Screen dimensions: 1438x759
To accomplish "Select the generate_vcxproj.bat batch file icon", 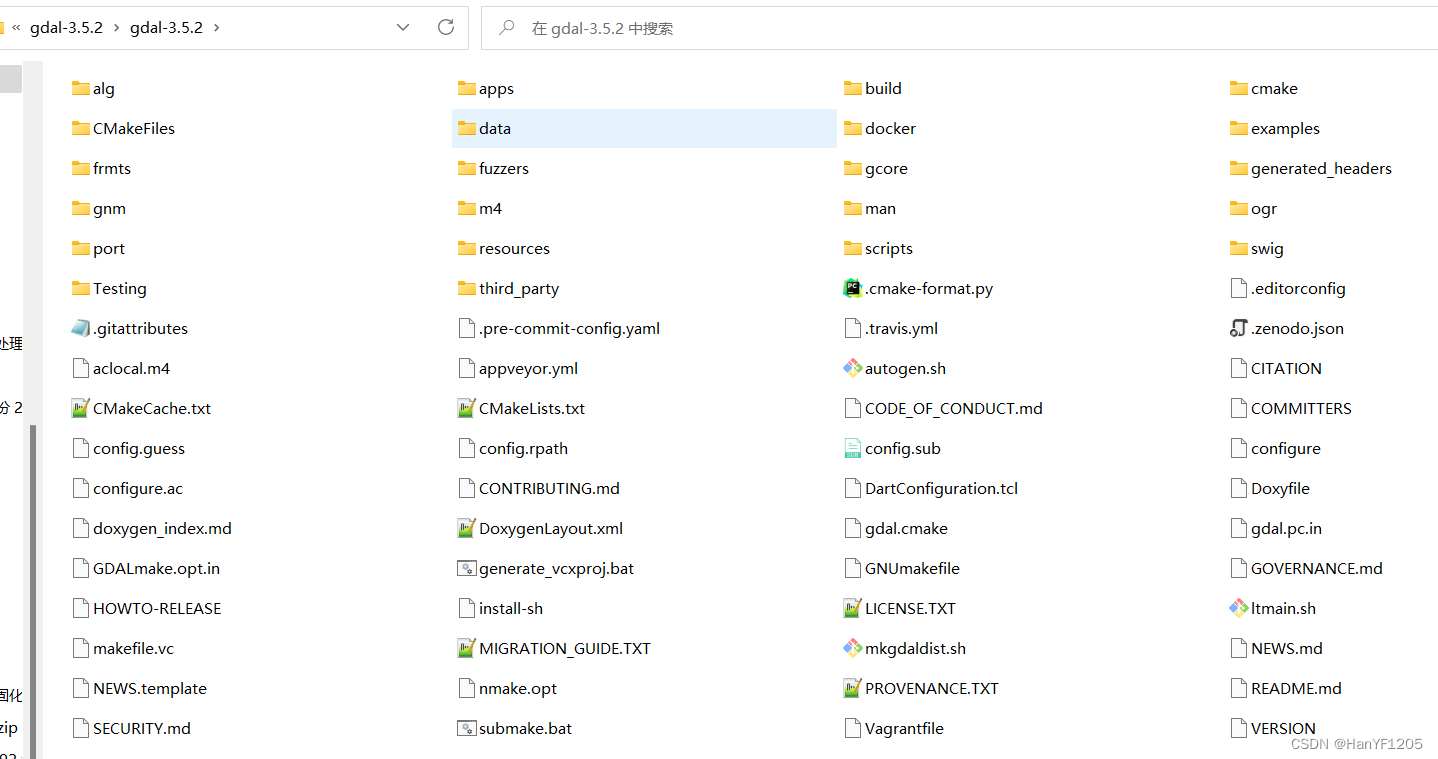I will 467,568.
